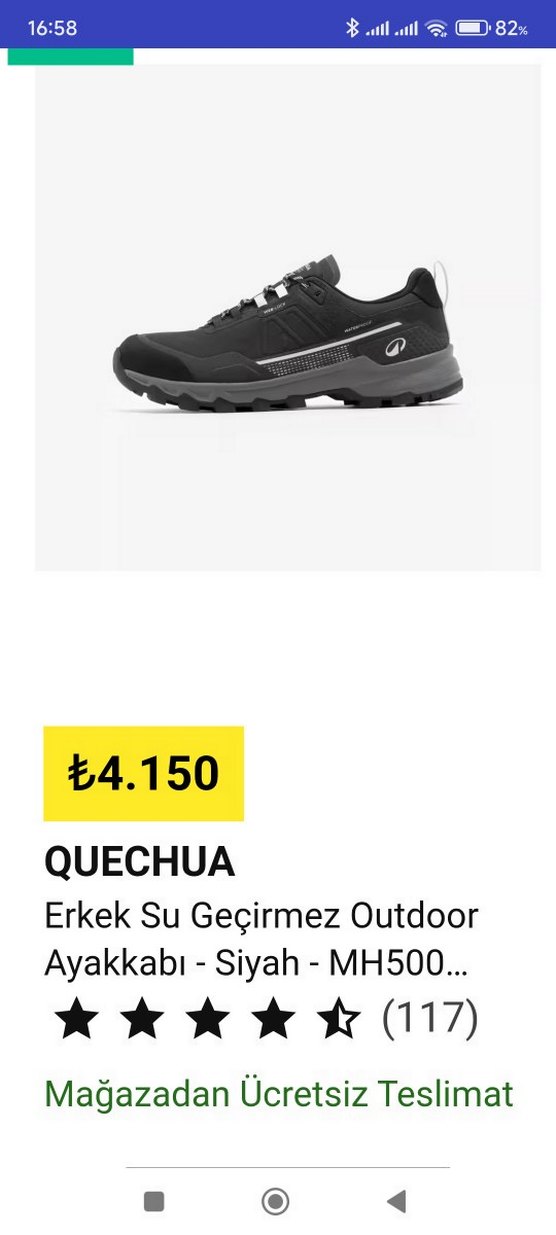Tap the green badge above image

(x=70, y=56)
